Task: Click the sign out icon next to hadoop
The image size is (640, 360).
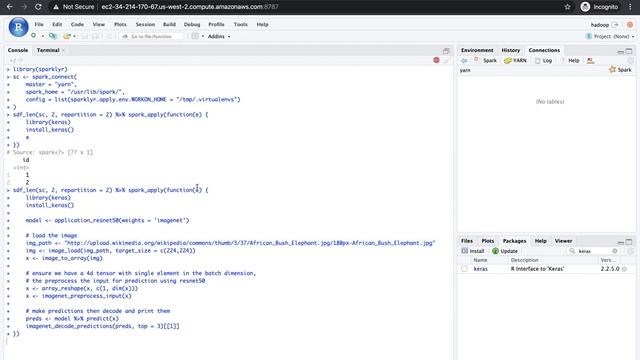Action: (x=615, y=25)
